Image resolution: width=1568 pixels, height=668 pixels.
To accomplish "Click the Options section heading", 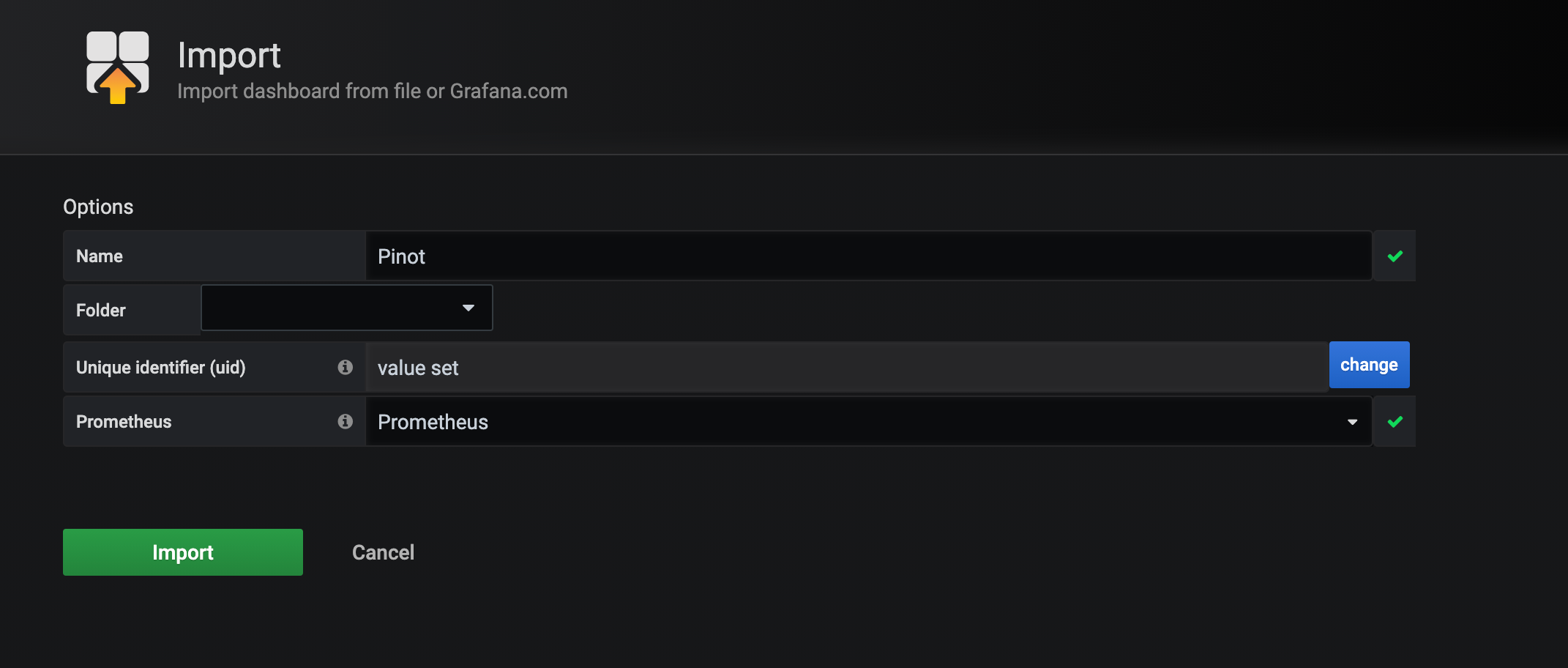I will click(98, 207).
